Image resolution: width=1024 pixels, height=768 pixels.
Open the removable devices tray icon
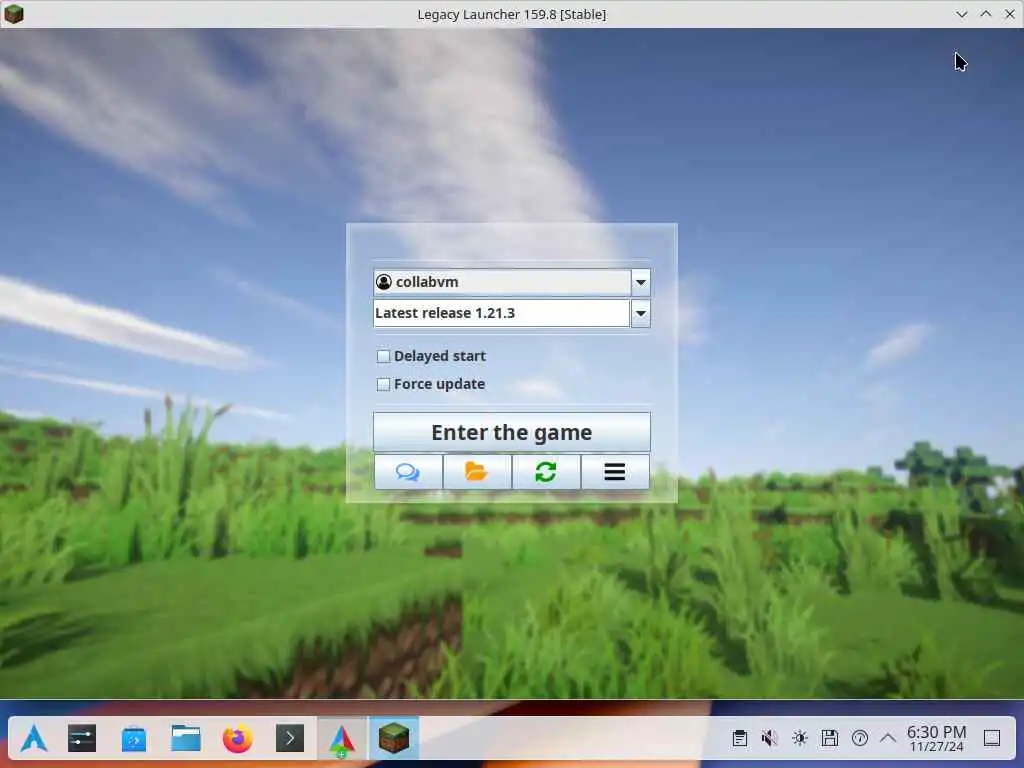830,738
